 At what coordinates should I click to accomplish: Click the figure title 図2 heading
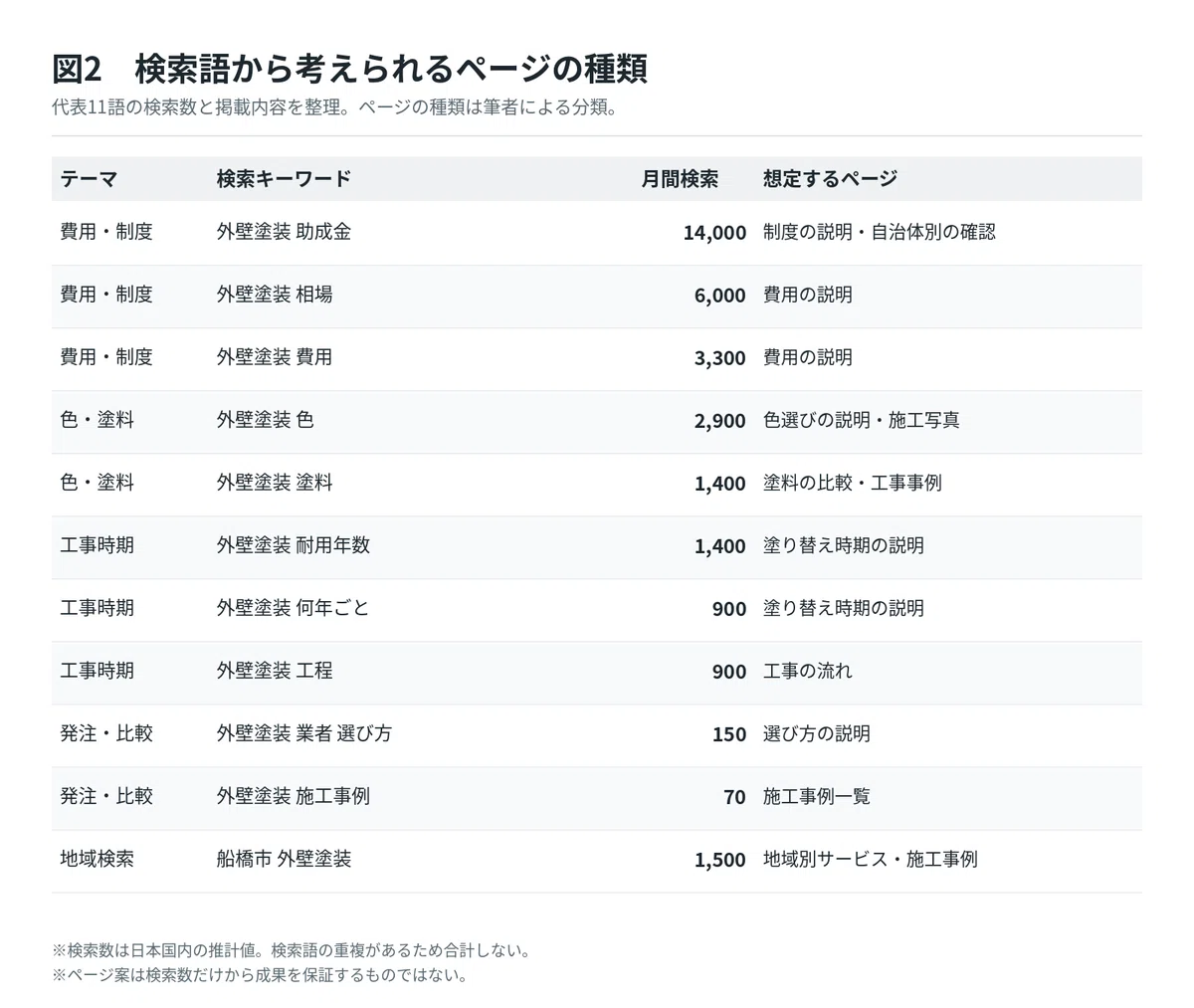coord(350,69)
